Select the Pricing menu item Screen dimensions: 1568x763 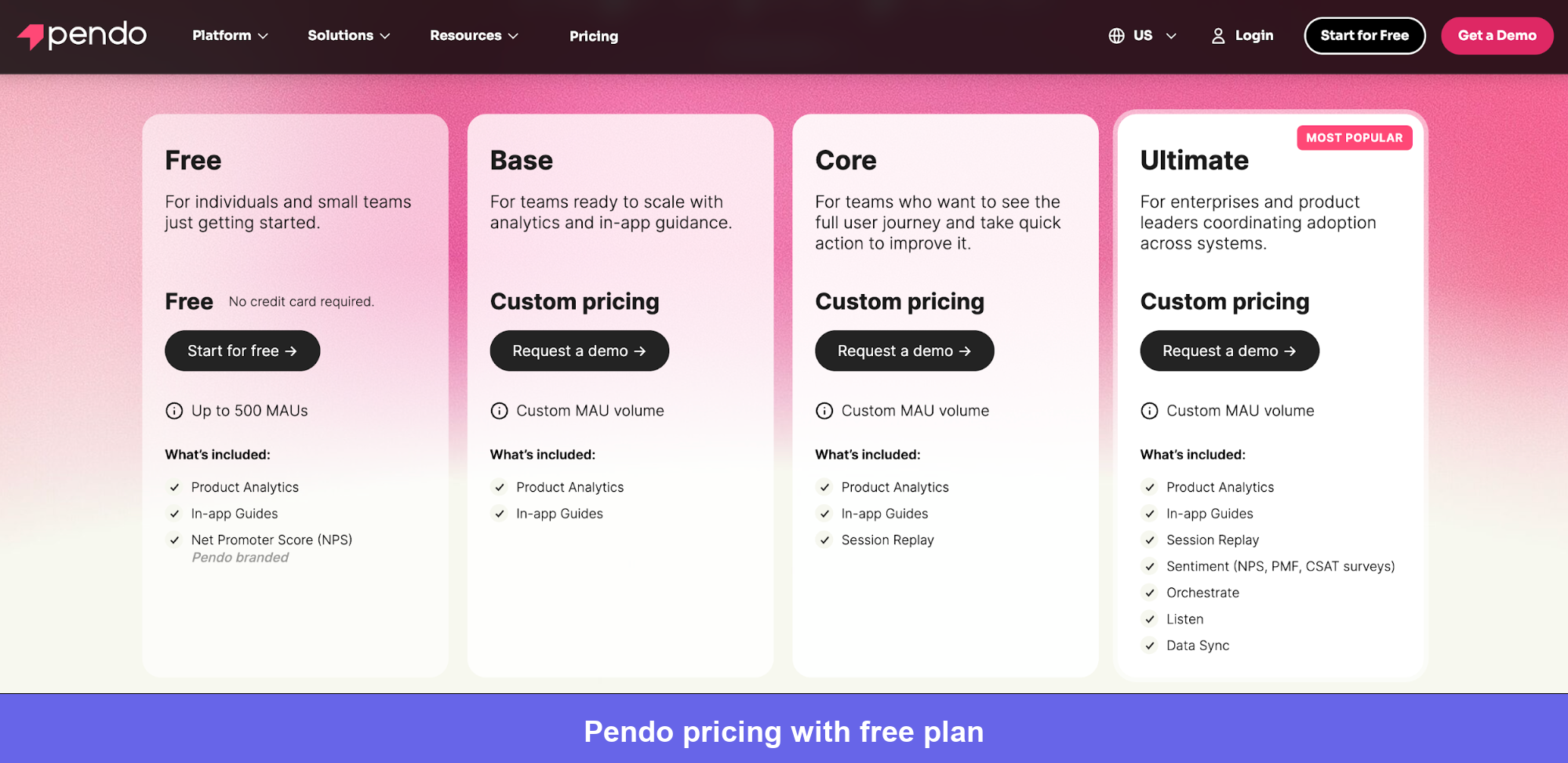[x=593, y=36]
